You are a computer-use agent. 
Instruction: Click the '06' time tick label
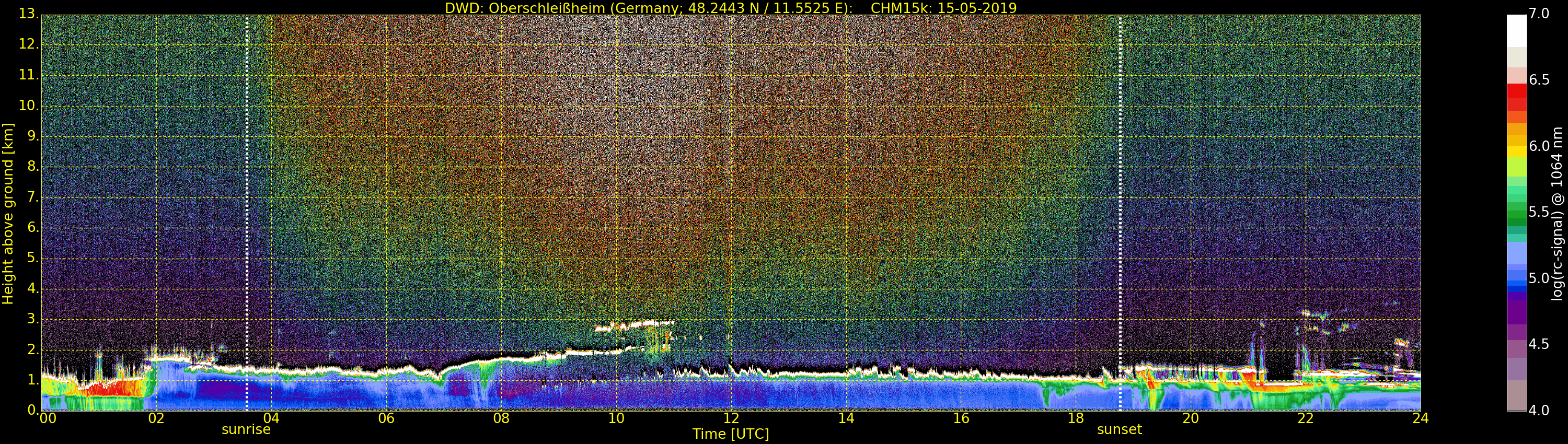coord(386,418)
